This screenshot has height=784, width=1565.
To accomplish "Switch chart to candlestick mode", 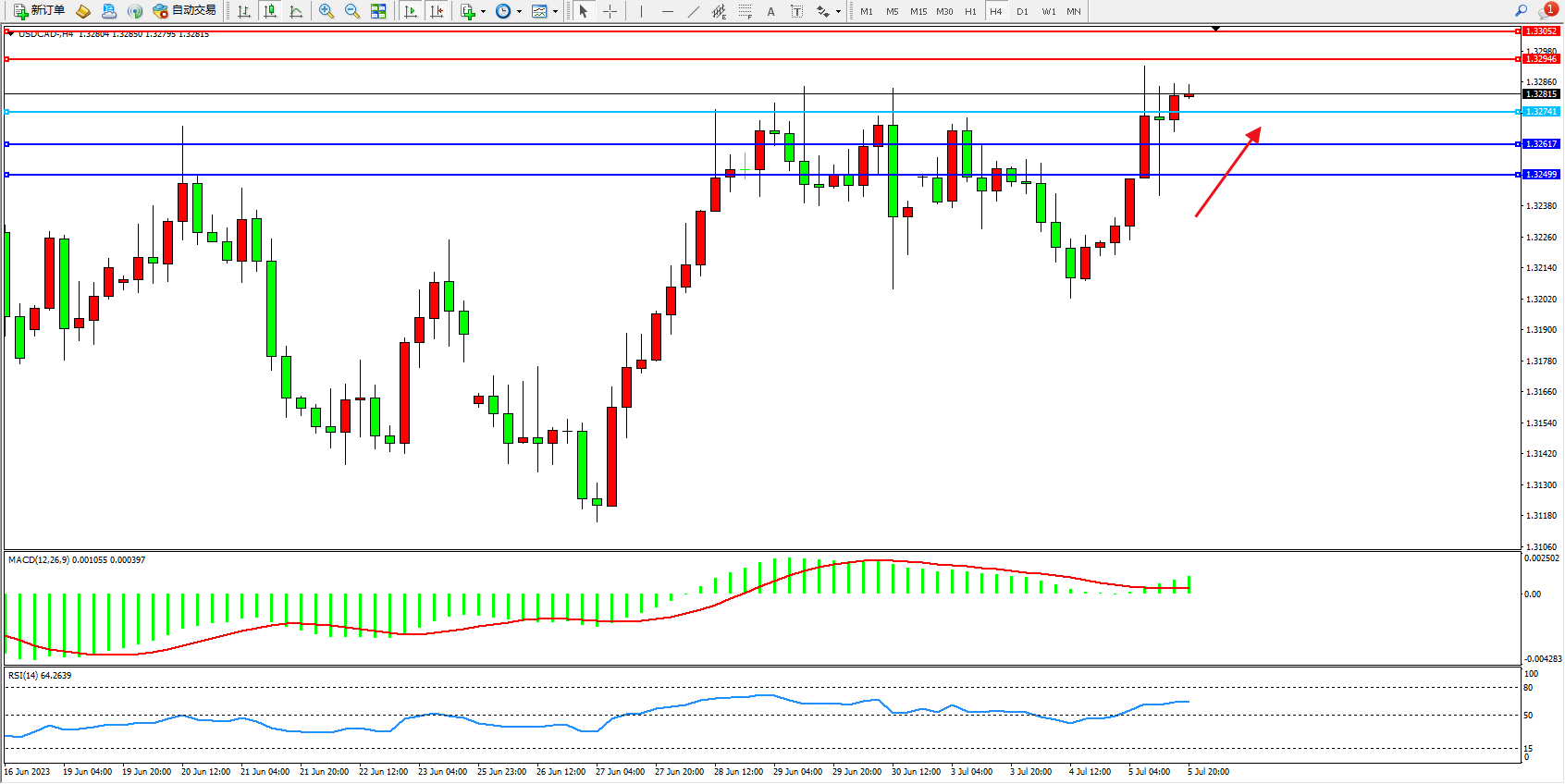I will click(270, 11).
